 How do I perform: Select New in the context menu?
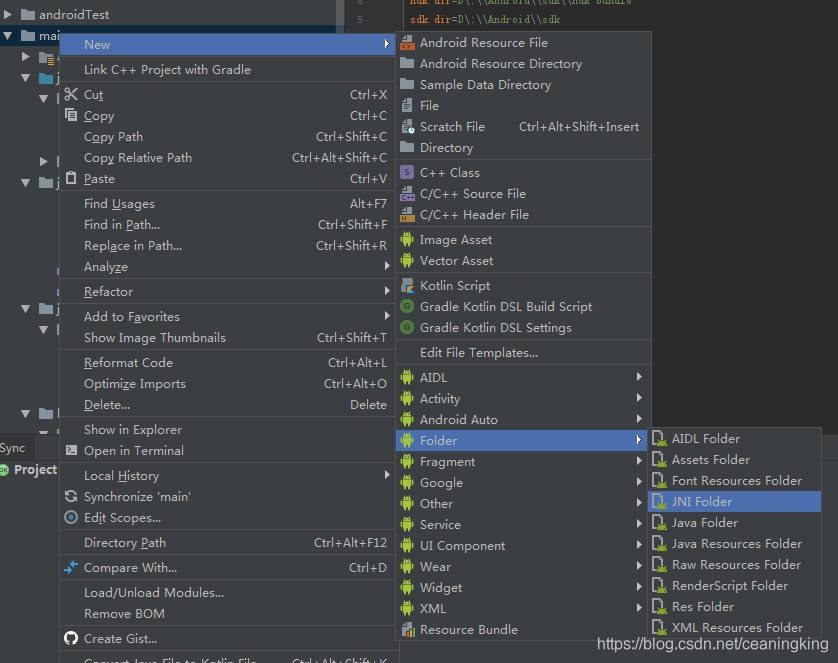pyautogui.click(x=227, y=44)
